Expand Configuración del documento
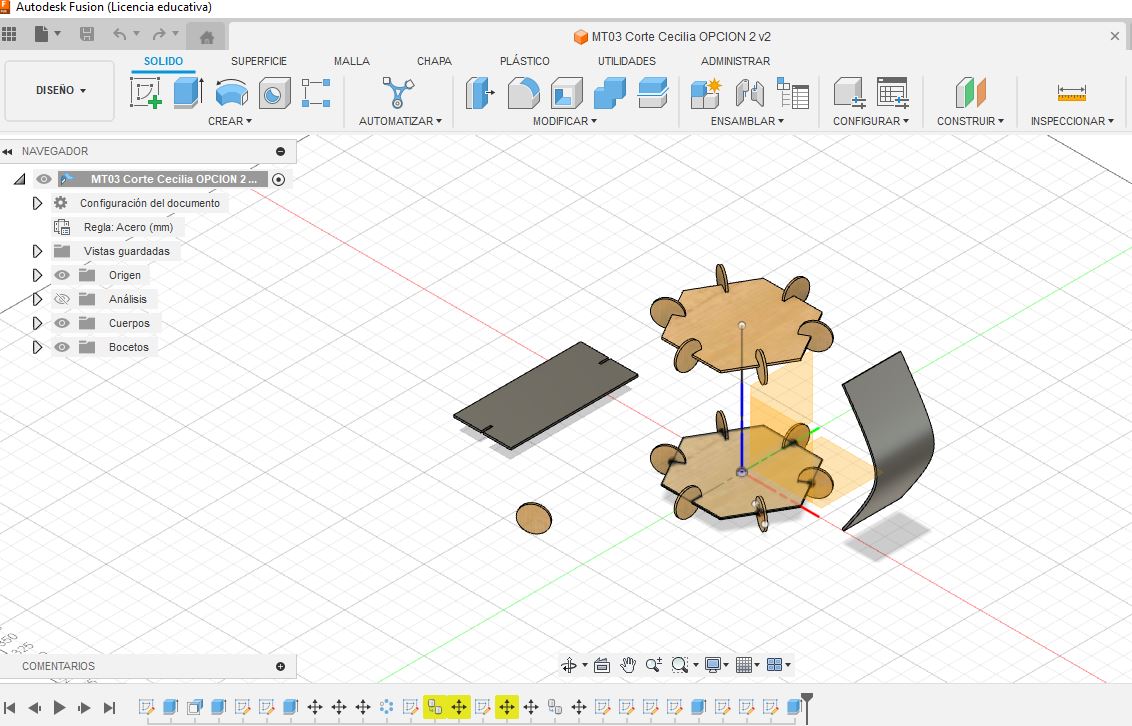The width and height of the screenshot is (1132, 726). [x=37, y=204]
